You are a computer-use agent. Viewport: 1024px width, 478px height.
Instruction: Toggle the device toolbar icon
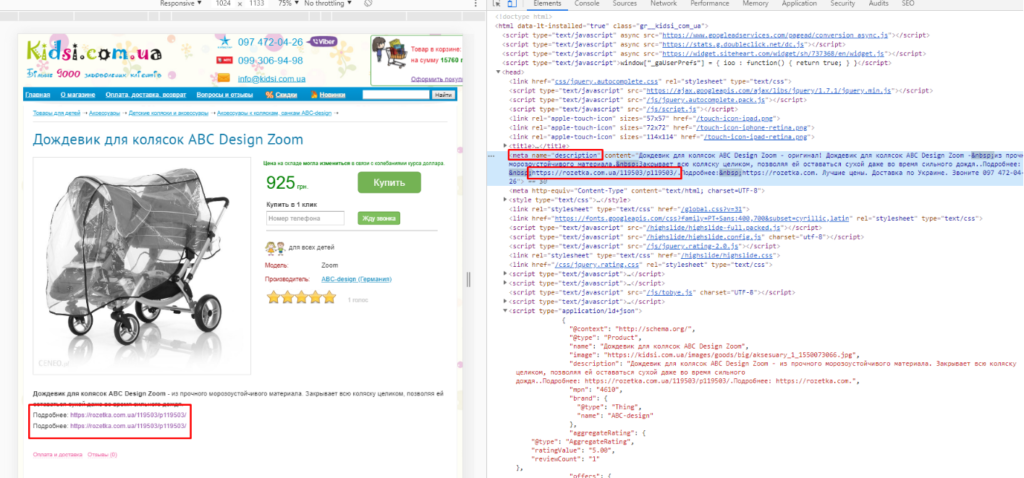coord(513,4)
